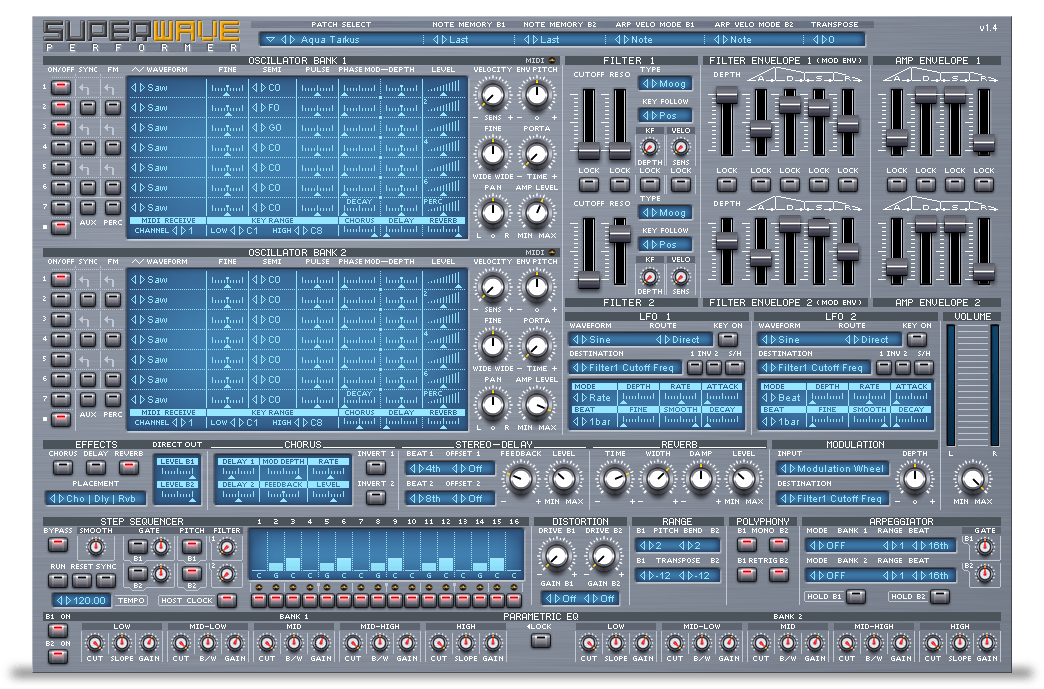Change the Filter 1 Type Moog selector
The image size is (1044, 689).
(x=665, y=83)
